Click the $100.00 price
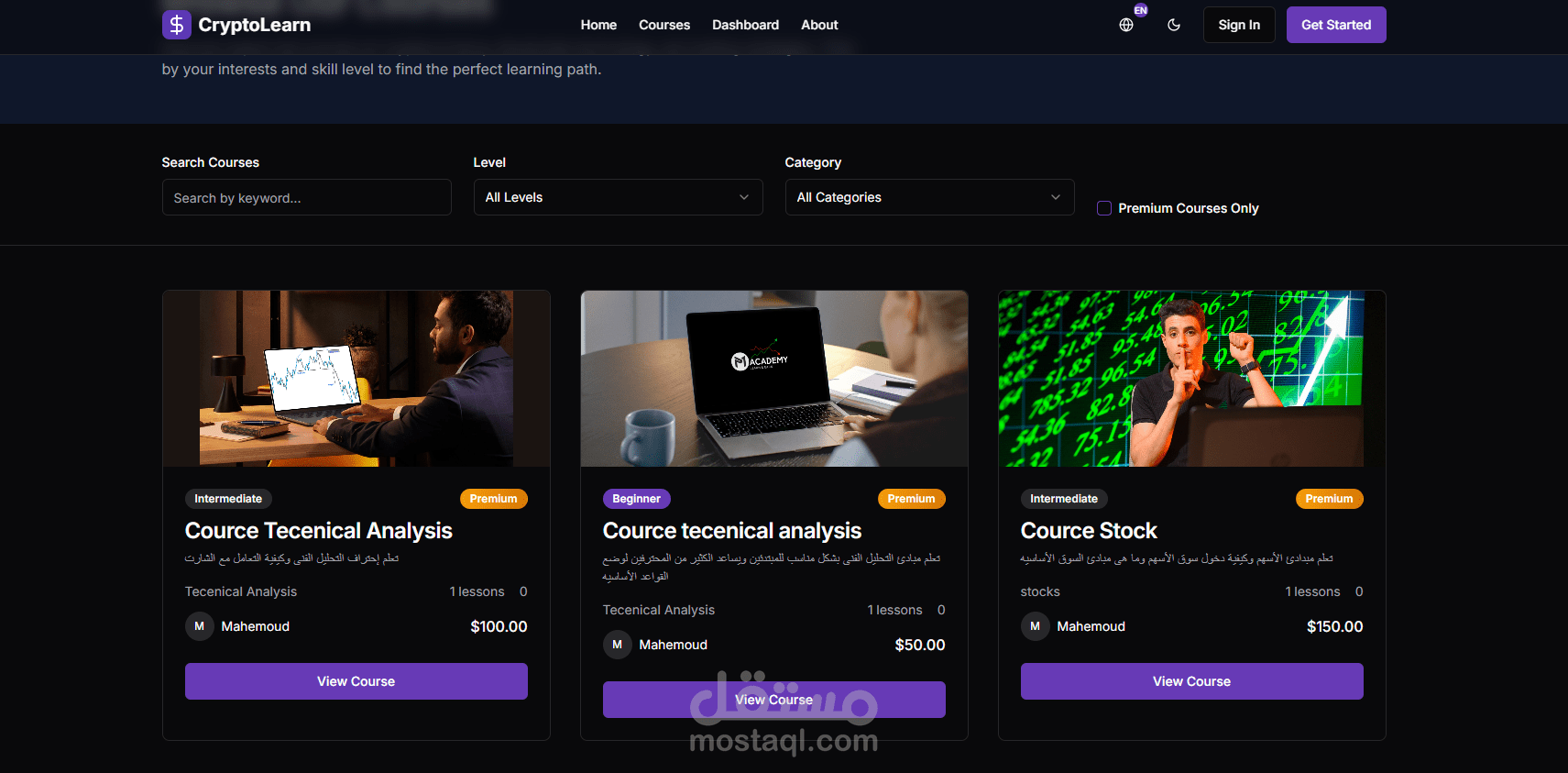The width and height of the screenshot is (1568, 773). (499, 626)
